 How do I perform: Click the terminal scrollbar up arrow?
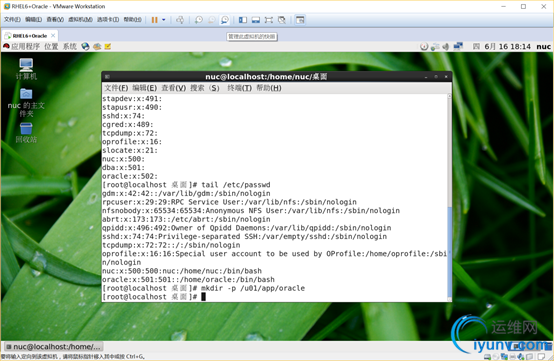coord(449,96)
